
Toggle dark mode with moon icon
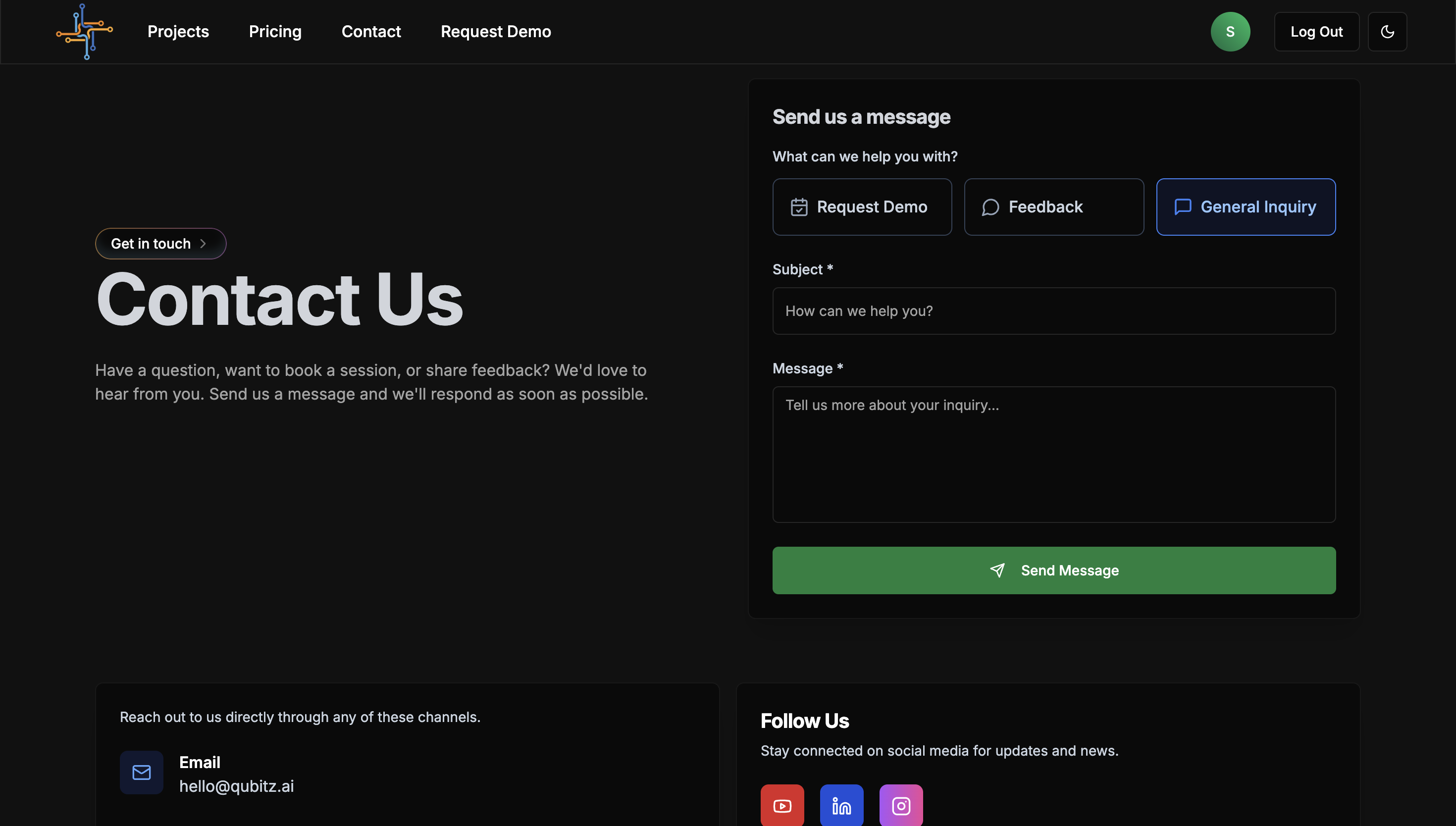[1387, 32]
